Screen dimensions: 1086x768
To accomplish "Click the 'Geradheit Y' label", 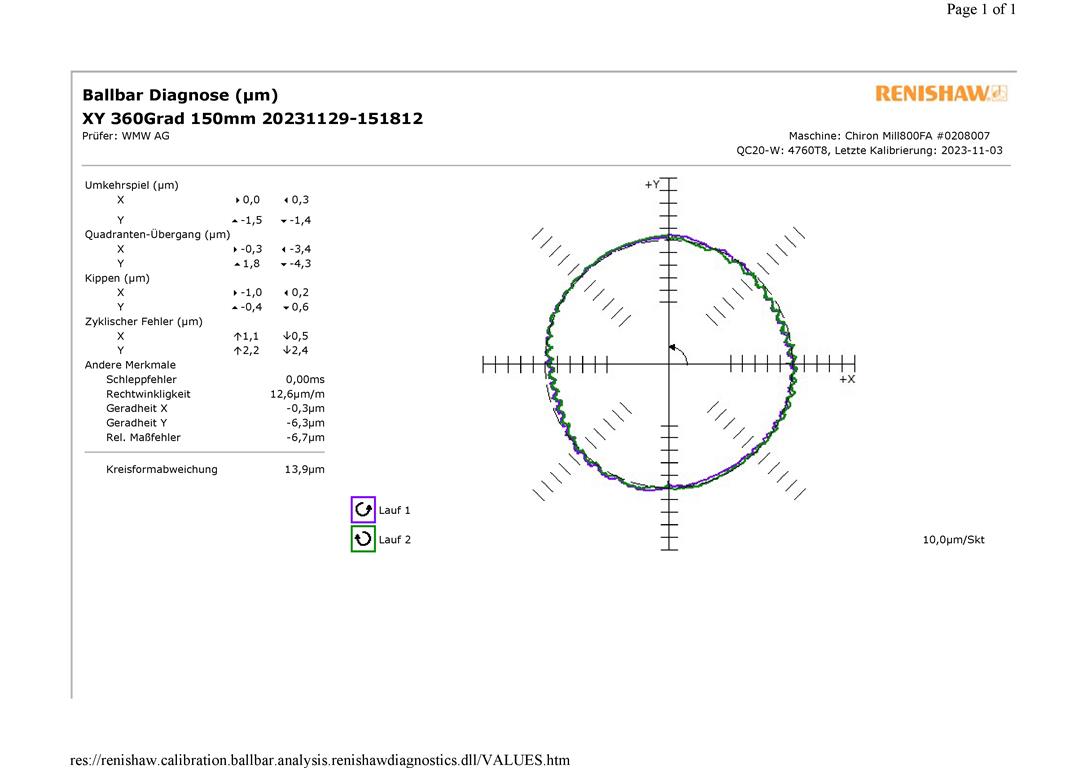I will (x=136, y=423).
